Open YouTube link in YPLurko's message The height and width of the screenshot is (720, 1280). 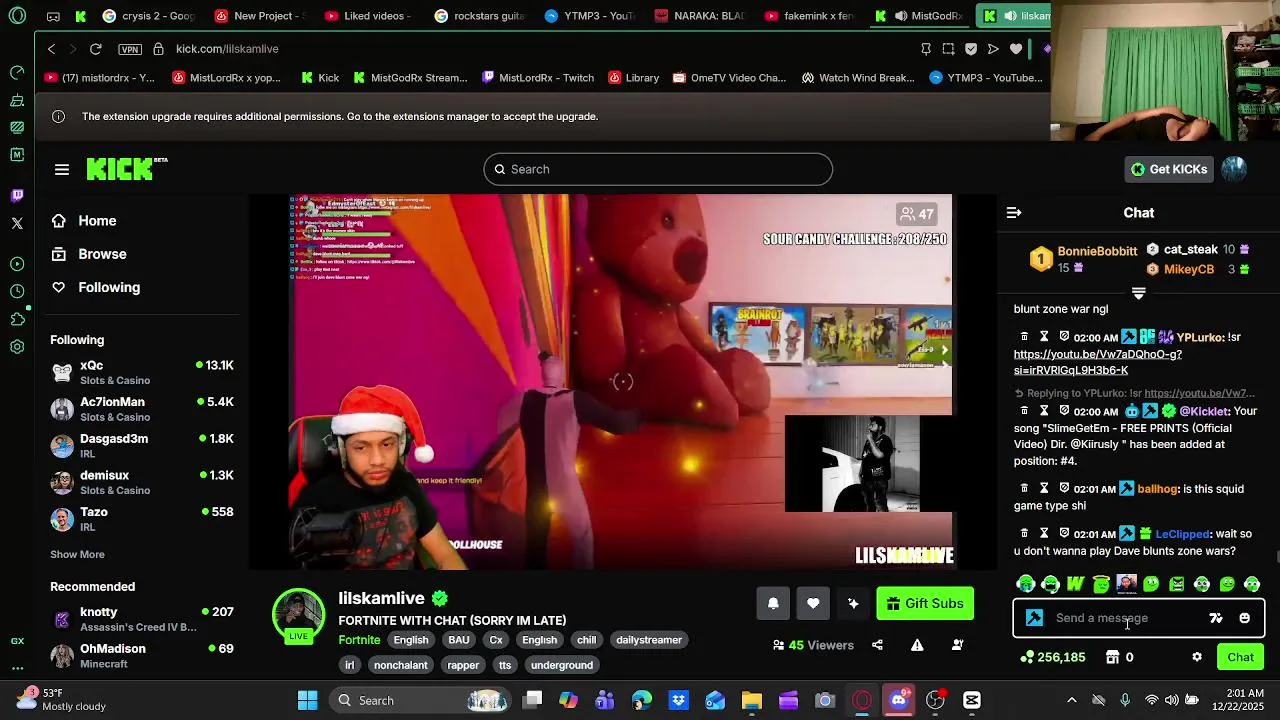[1097, 362]
